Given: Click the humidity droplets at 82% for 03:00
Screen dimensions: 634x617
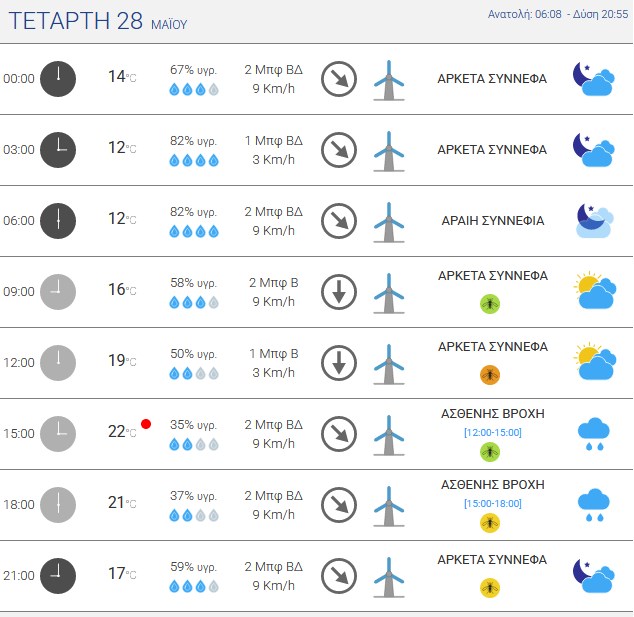Looking at the screenshot, I should tap(194, 161).
